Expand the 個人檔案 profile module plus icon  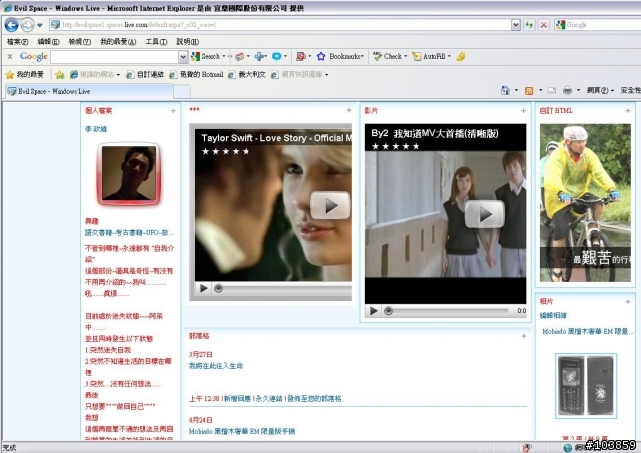coord(173,111)
